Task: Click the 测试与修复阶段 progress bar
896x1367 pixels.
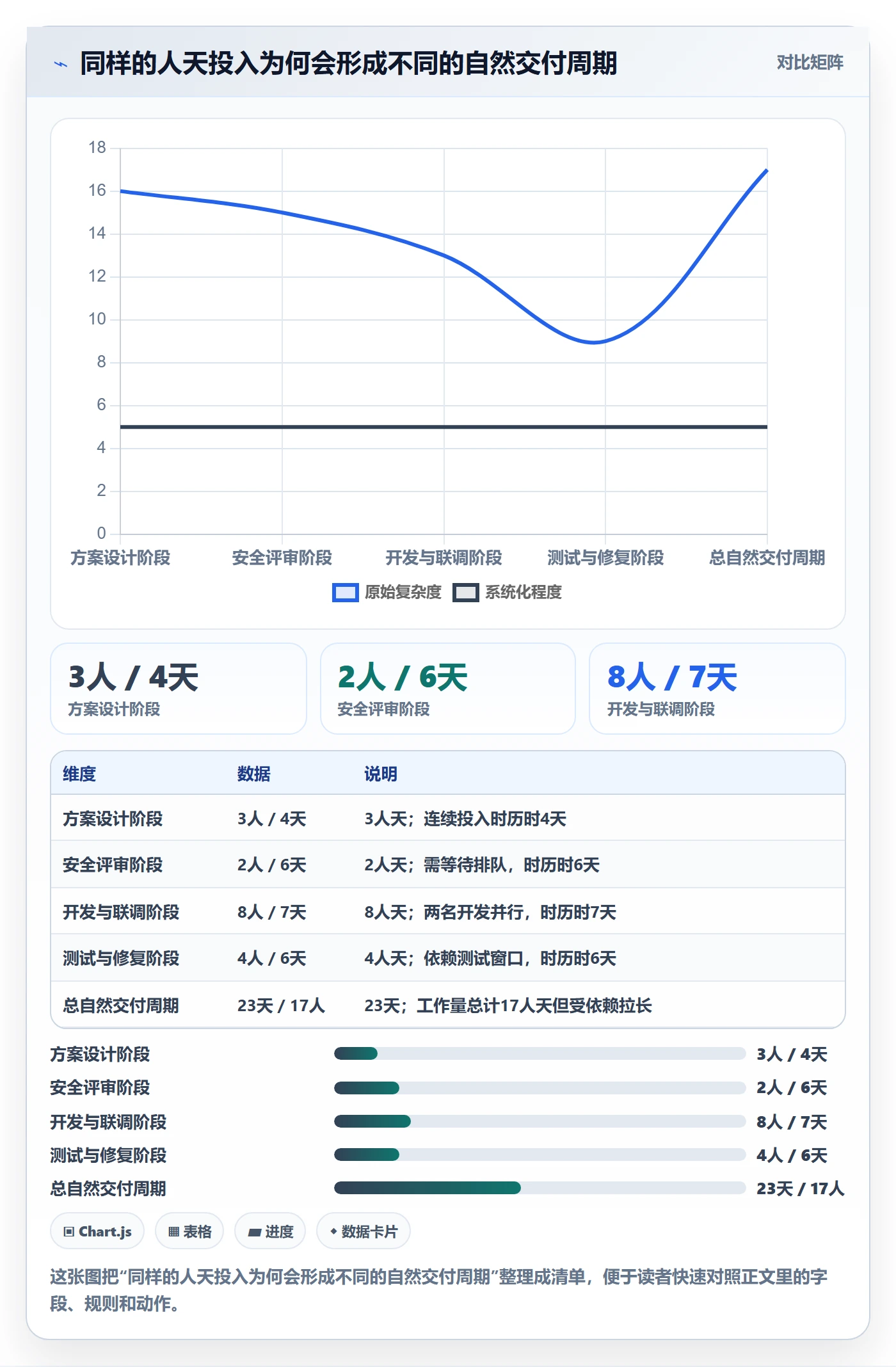Action: click(x=540, y=1155)
